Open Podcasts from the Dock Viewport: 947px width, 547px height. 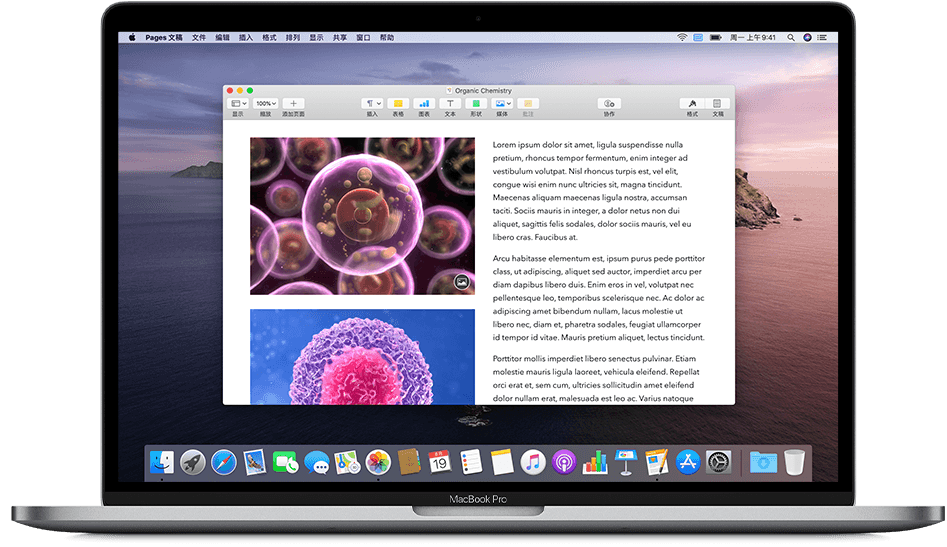[563, 463]
